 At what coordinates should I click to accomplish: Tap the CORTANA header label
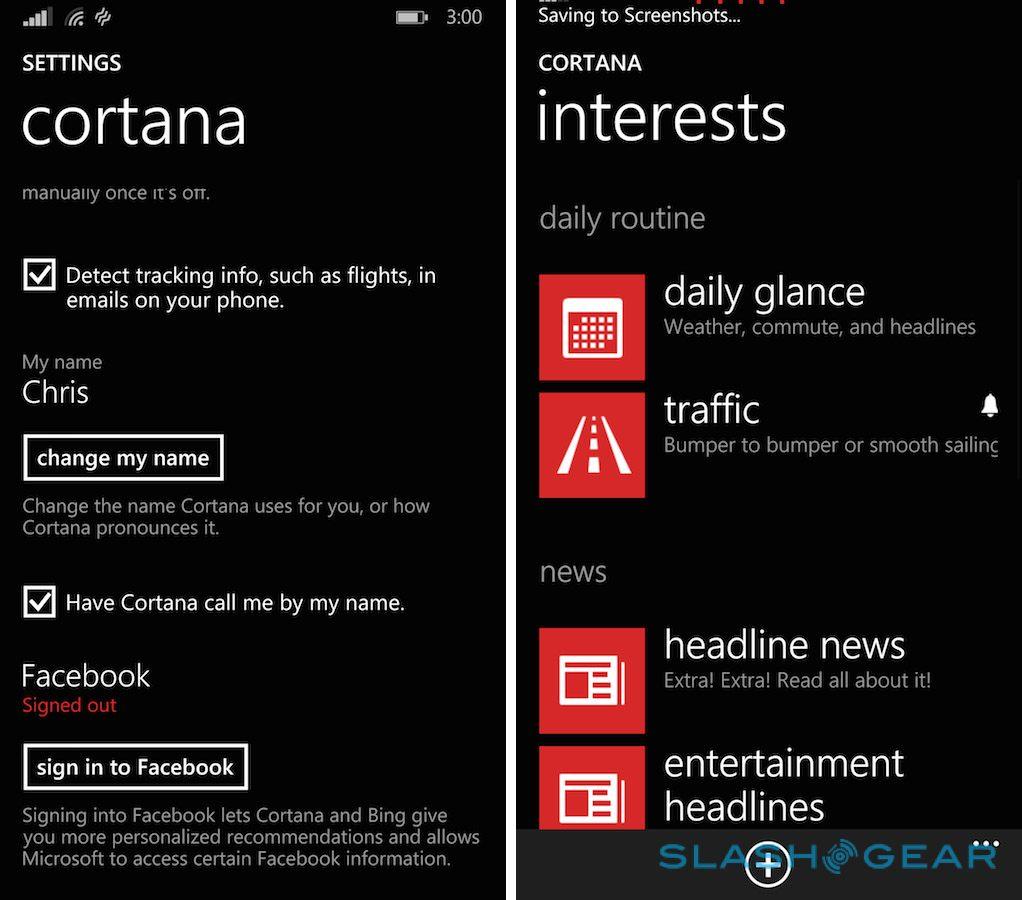pyautogui.click(x=590, y=63)
